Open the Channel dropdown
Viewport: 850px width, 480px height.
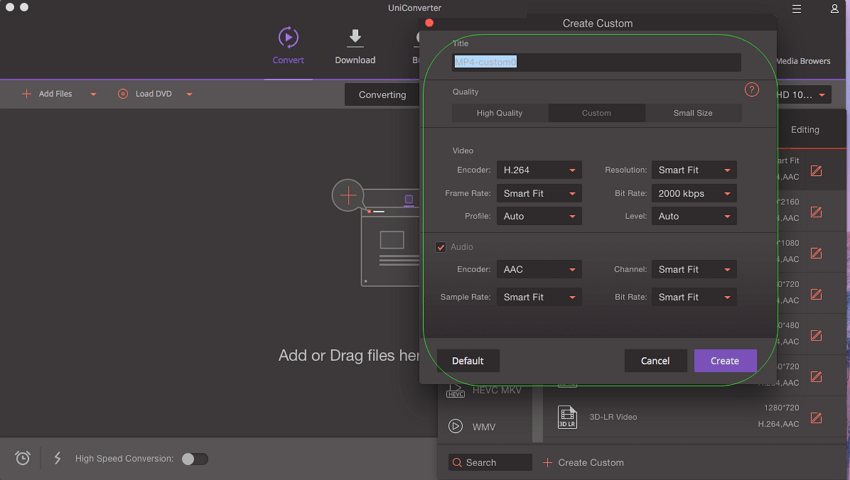694,269
